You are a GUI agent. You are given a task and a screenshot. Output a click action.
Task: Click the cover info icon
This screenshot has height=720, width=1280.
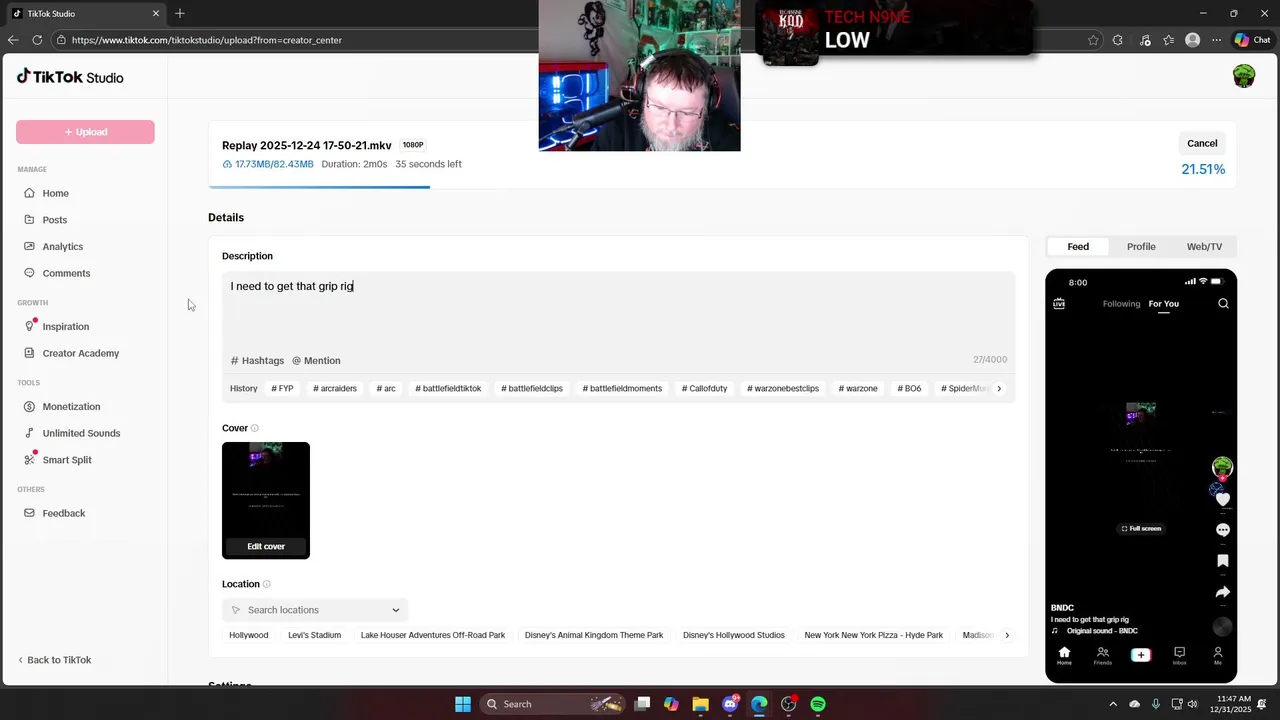click(255, 428)
